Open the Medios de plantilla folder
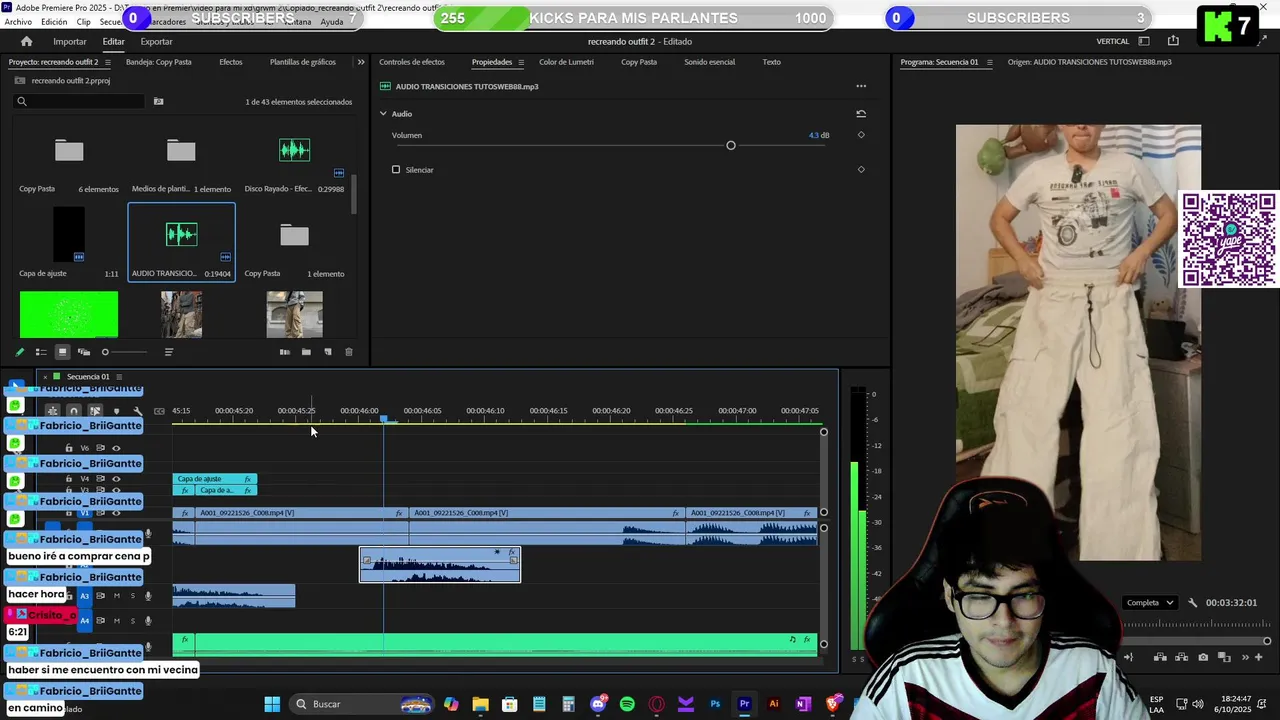This screenshot has width=1280, height=720. (181, 151)
